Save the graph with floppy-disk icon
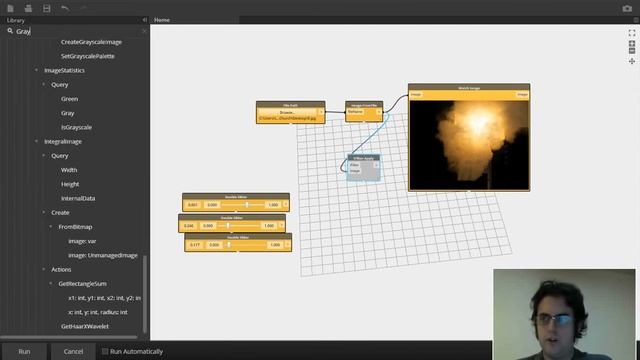Screen dimensions: 640x360 click(x=47, y=8)
